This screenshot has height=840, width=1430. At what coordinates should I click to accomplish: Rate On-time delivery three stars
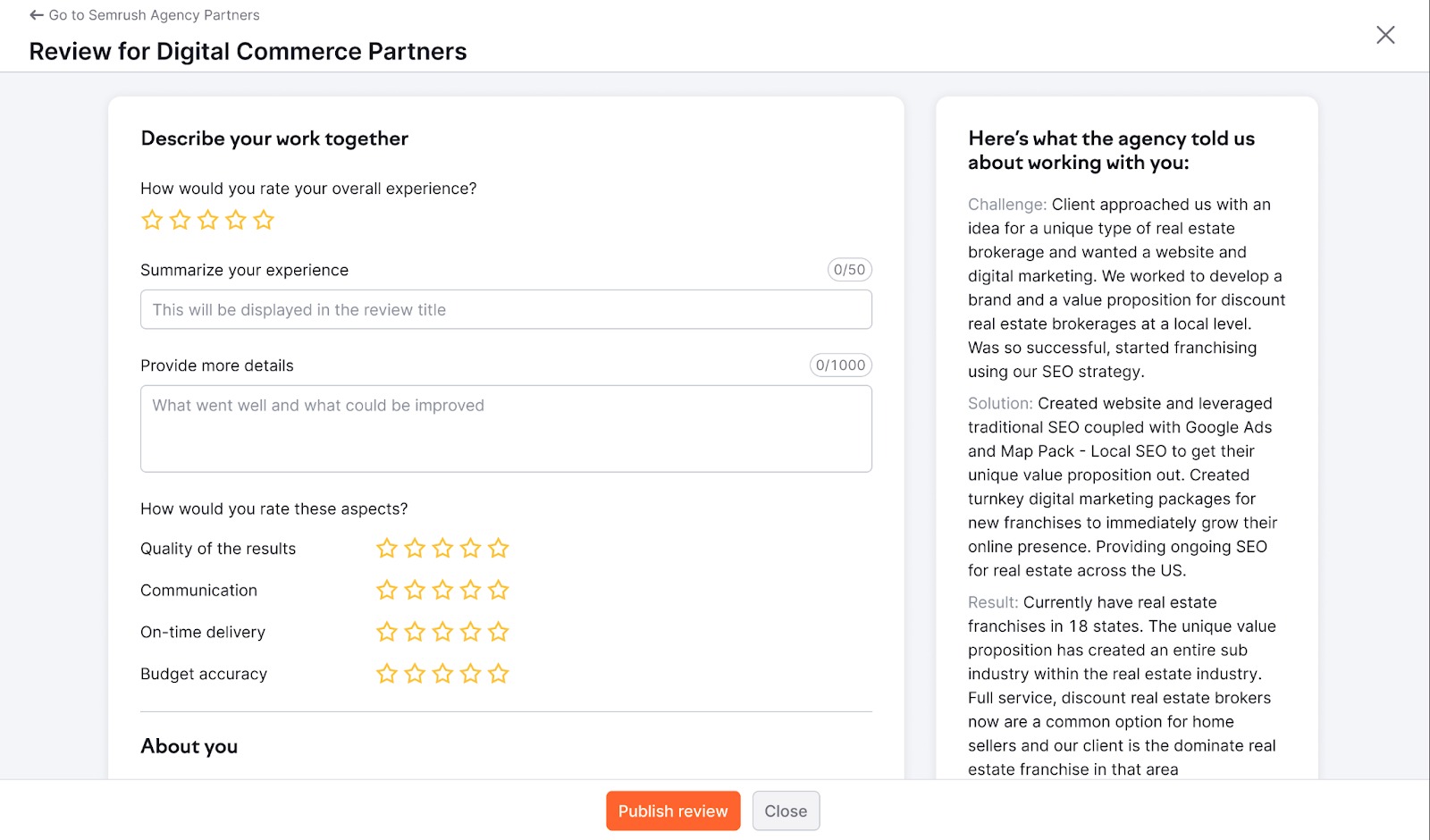(442, 632)
